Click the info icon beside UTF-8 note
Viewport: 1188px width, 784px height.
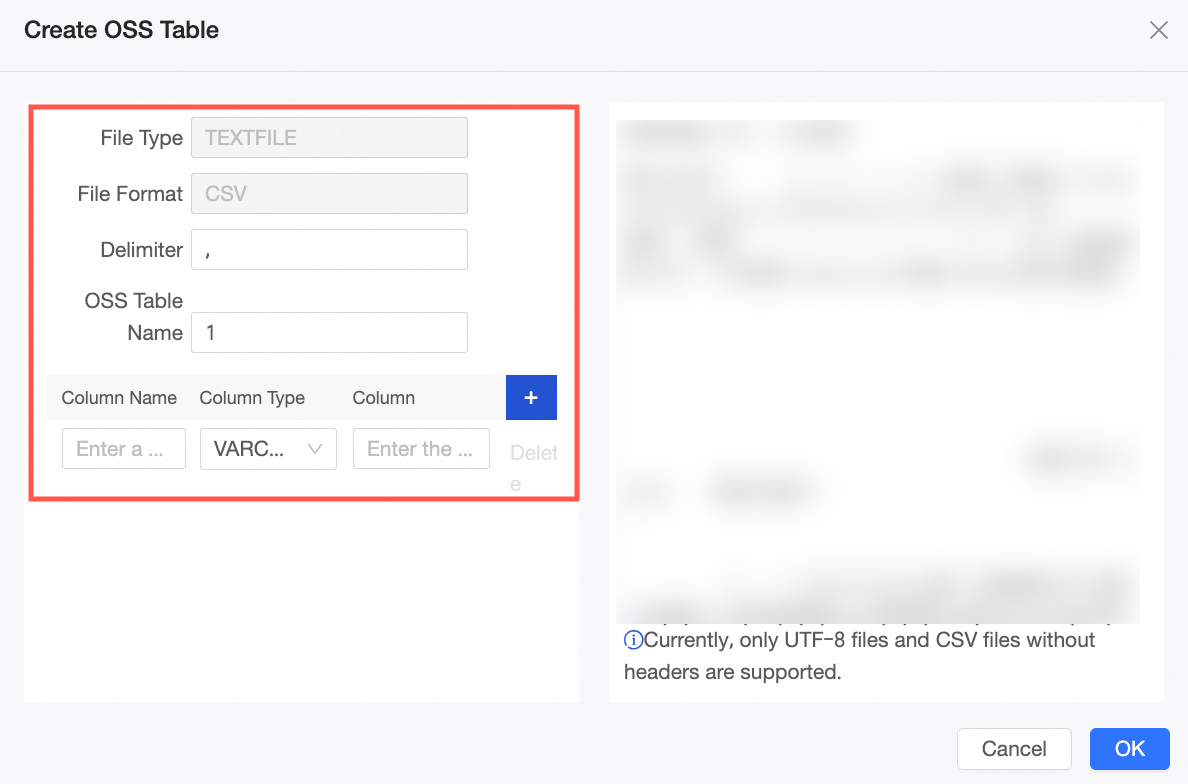633,640
